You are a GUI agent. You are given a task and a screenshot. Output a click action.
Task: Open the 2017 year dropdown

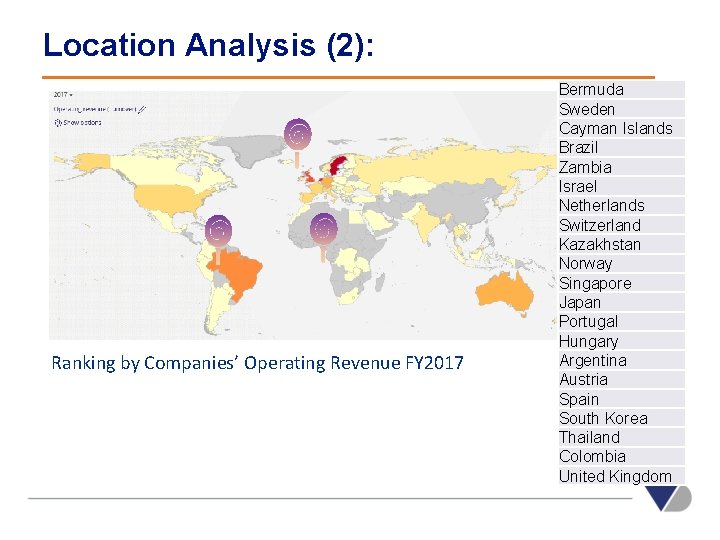click(x=63, y=95)
